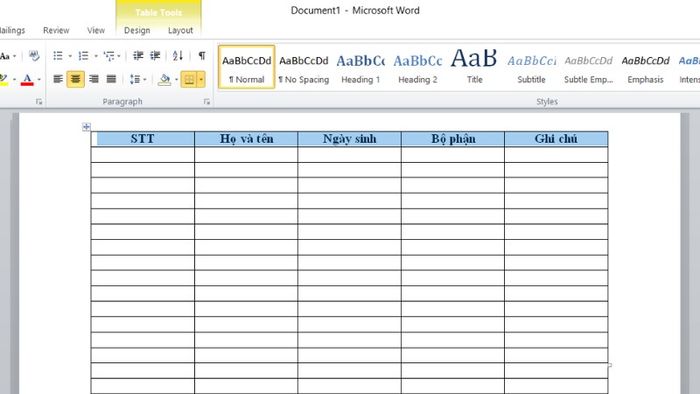Apply Heading 1 style
The height and width of the screenshot is (394, 700).
tap(361, 67)
